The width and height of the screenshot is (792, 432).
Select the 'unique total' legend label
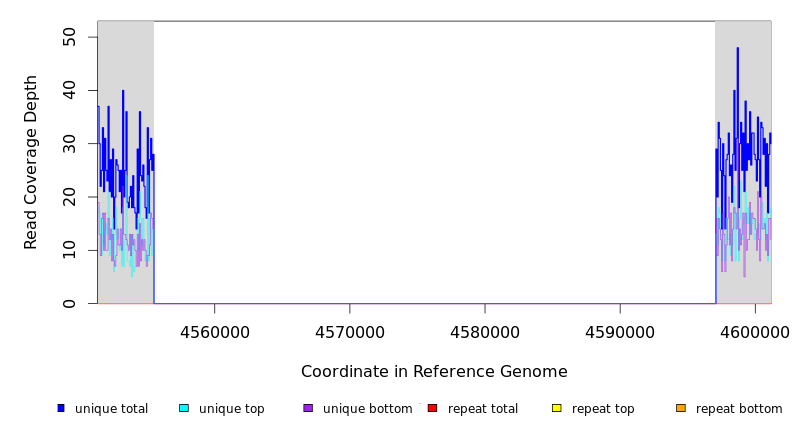point(111,409)
